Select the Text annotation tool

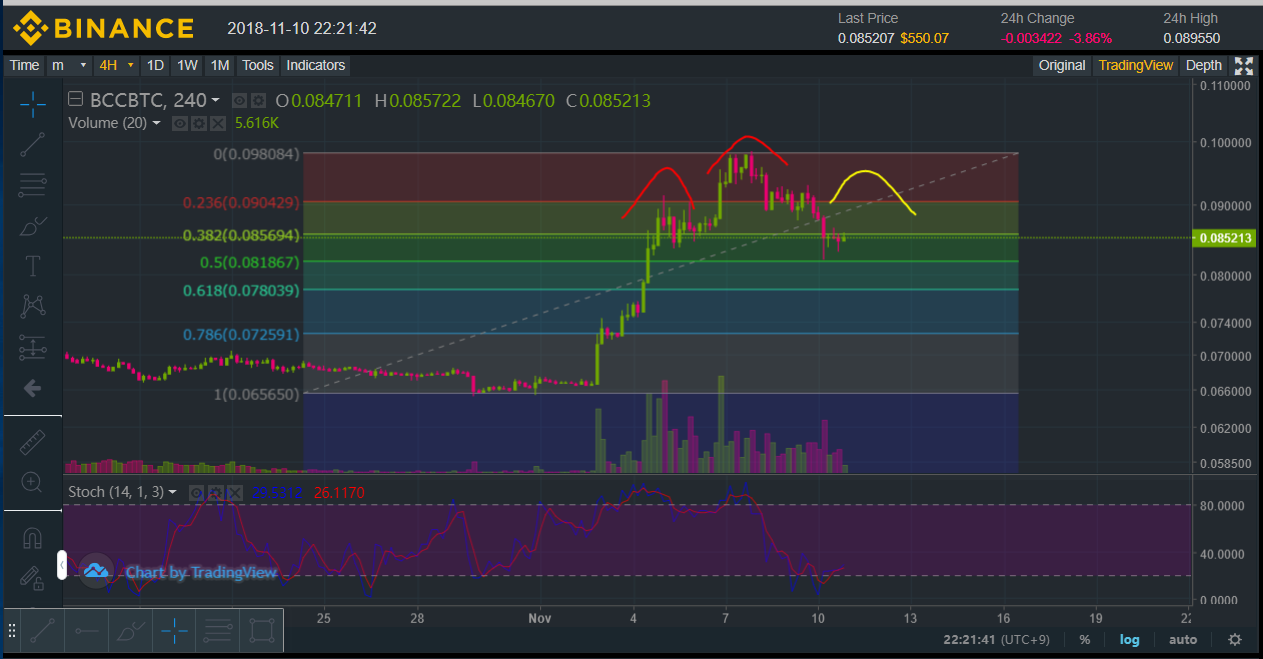[x=32, y=265]
